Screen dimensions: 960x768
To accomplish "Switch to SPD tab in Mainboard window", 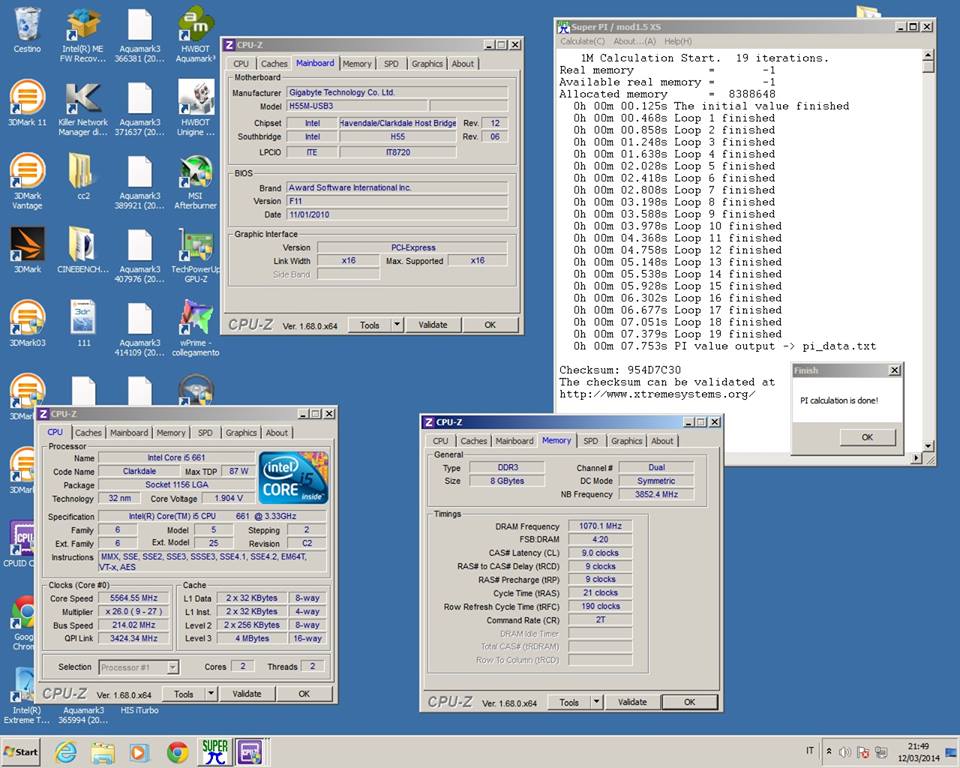I will 391,64.
